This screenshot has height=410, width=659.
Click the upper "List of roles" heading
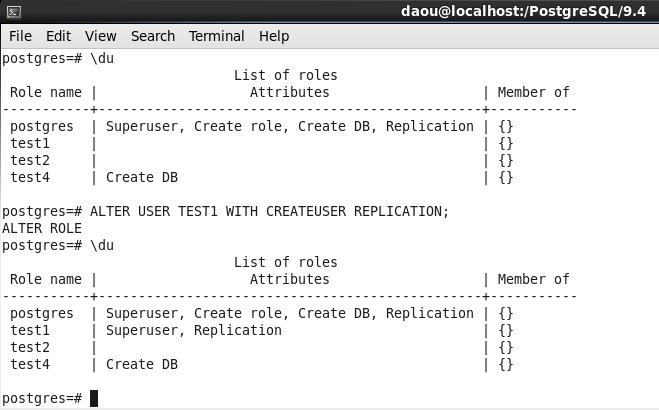[285, 75]
